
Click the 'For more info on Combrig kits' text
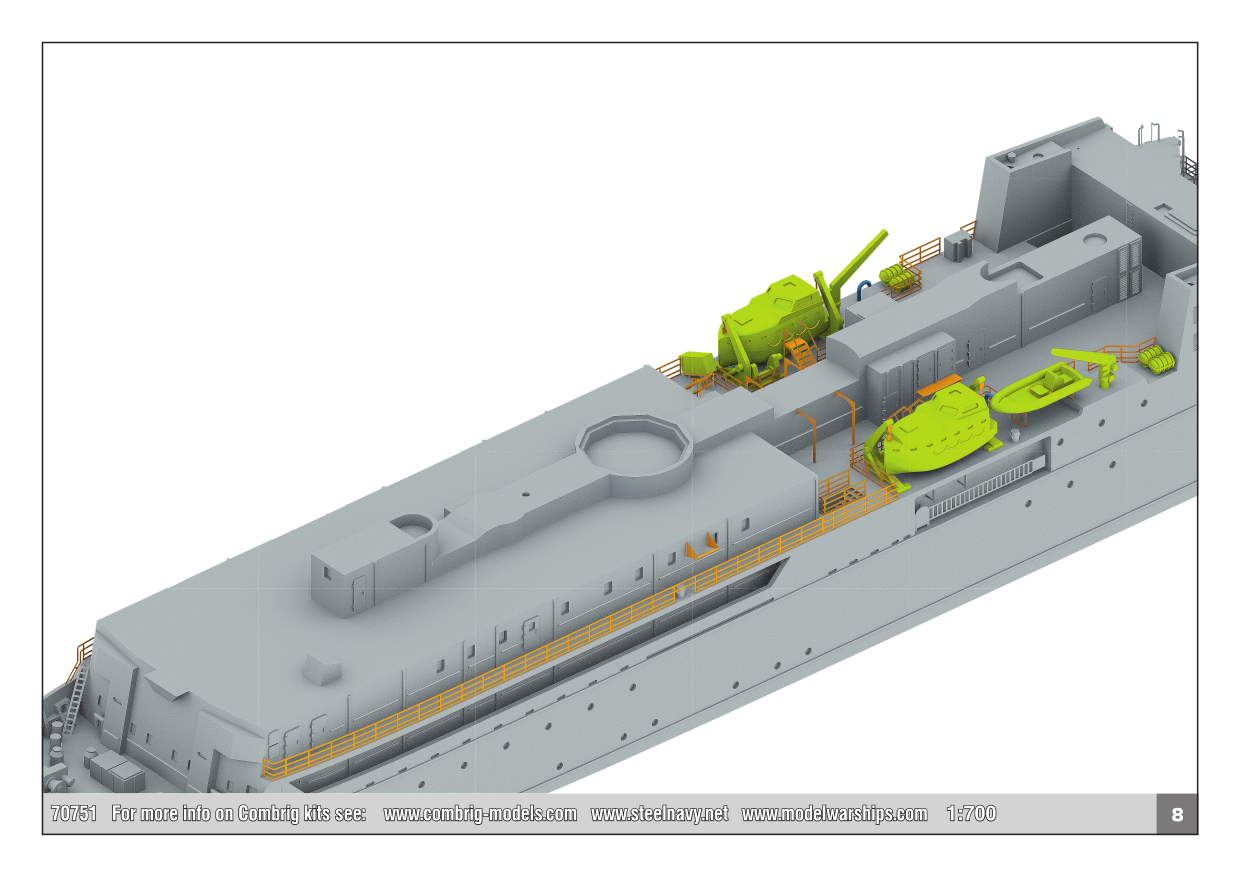pos(239,814)
